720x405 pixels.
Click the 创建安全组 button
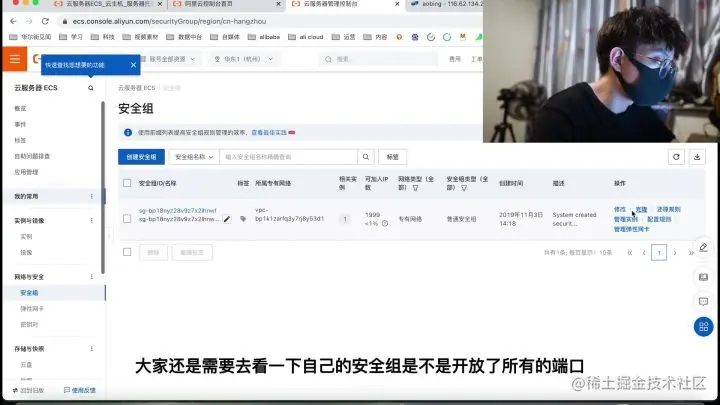point(141,157)
